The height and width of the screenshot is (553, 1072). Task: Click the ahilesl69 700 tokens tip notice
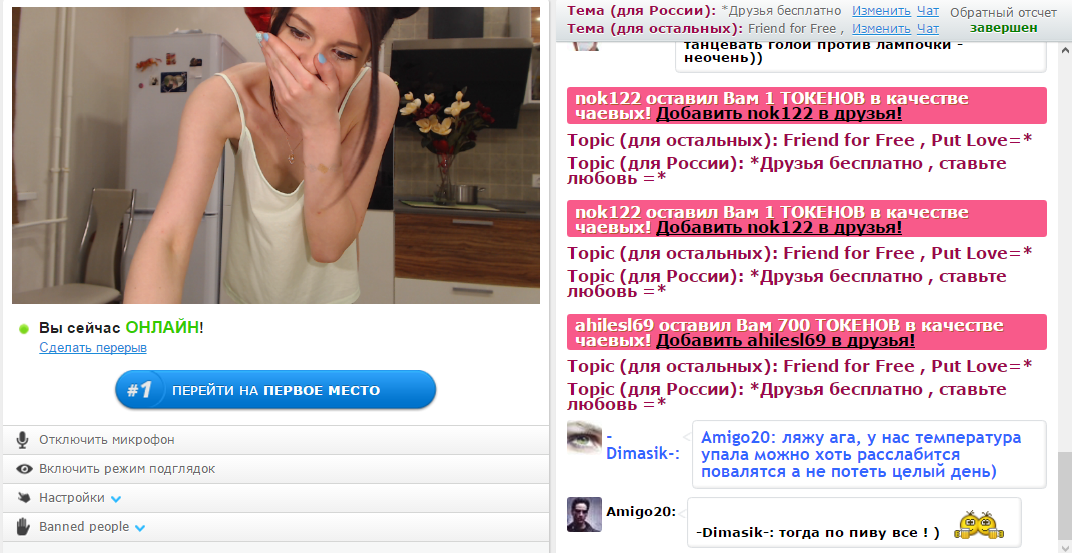[807, 332]
